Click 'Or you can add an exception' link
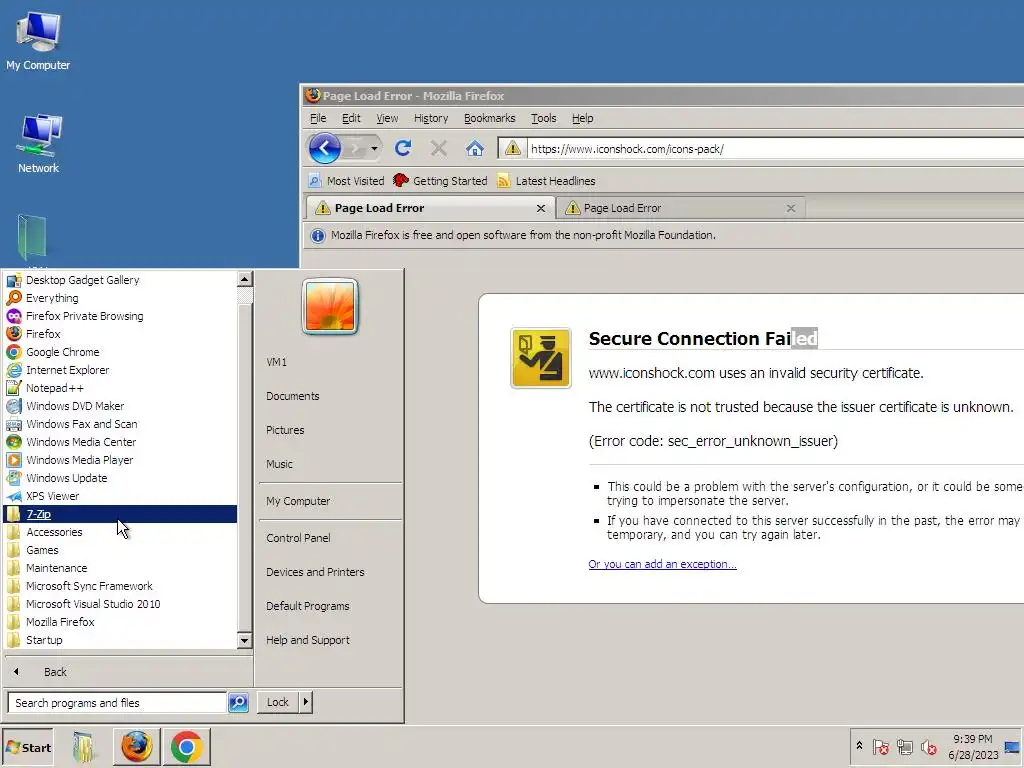 662,564
